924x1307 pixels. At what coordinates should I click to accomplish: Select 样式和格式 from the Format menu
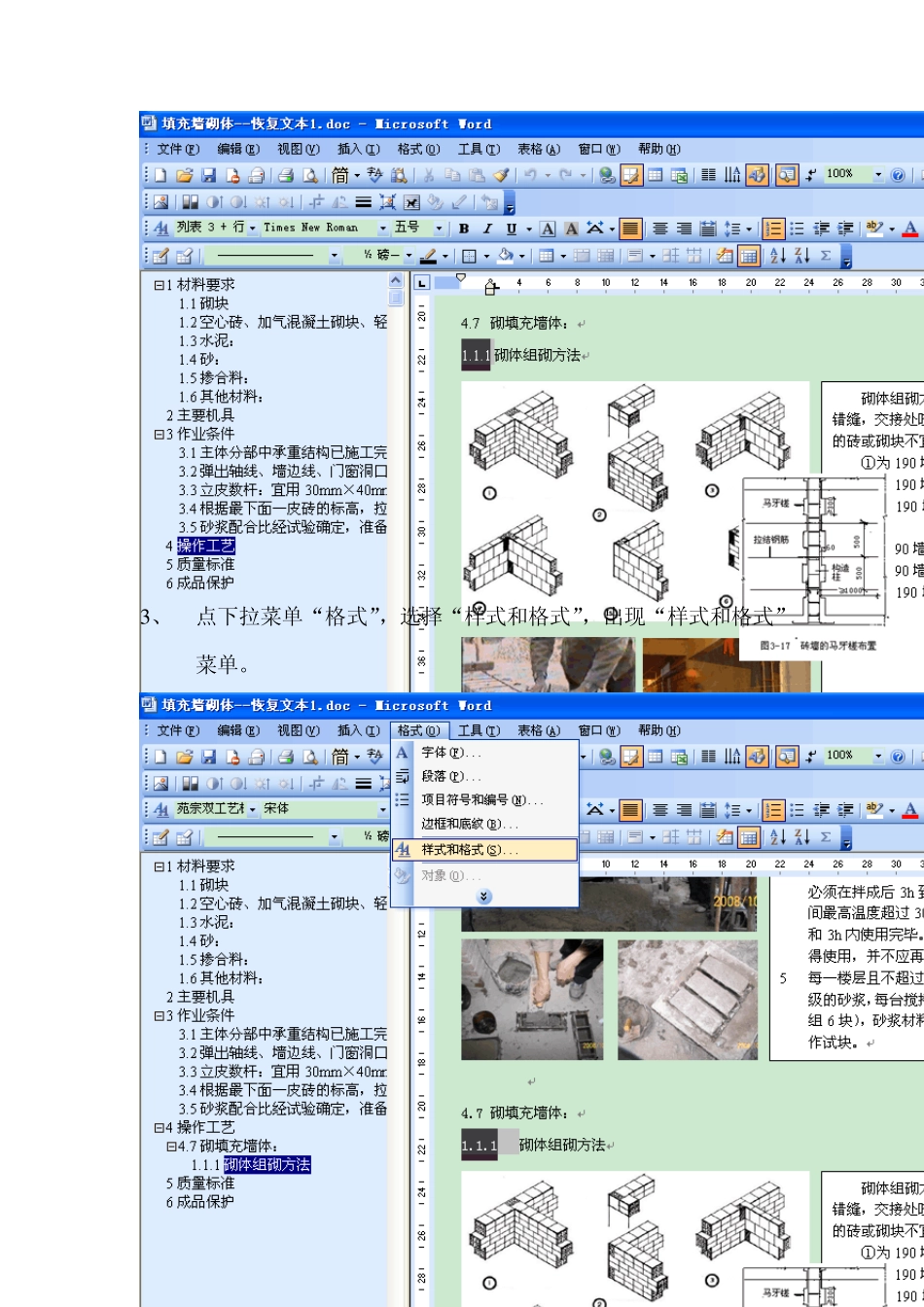[484, 850]
